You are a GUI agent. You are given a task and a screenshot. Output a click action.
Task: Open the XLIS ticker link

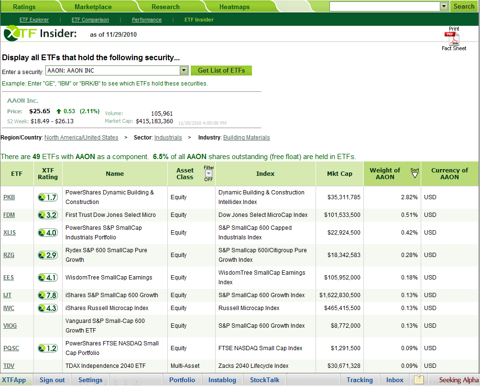tap(9, 233)
